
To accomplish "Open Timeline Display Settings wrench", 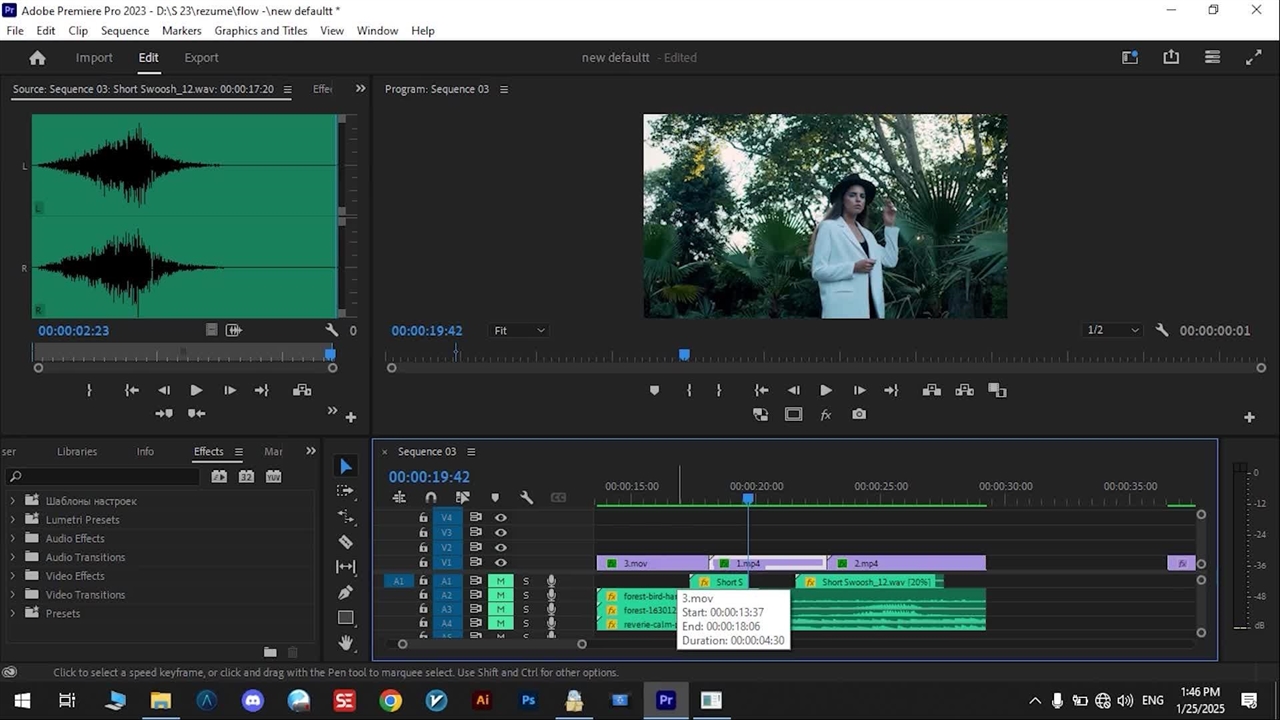I will coord(527,497).
